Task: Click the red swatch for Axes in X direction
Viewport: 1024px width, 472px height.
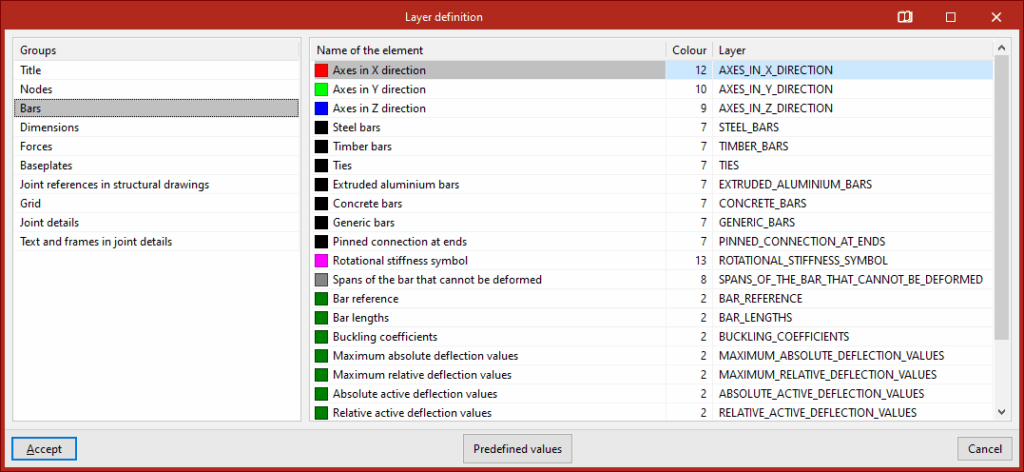Action: [321, 71]
